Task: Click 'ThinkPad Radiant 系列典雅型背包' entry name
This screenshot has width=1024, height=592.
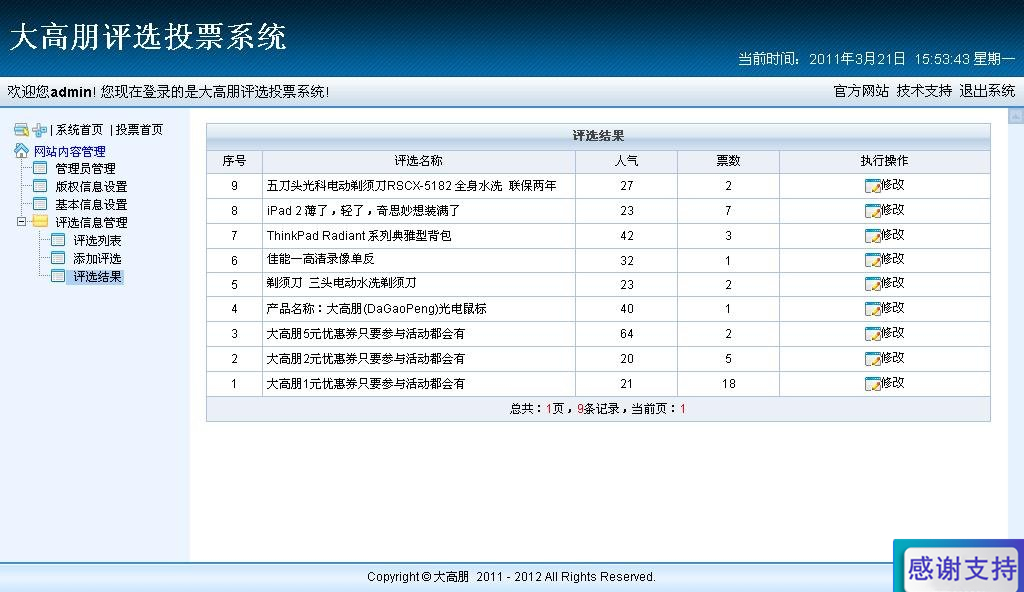Action: click(x=359, y=235)
